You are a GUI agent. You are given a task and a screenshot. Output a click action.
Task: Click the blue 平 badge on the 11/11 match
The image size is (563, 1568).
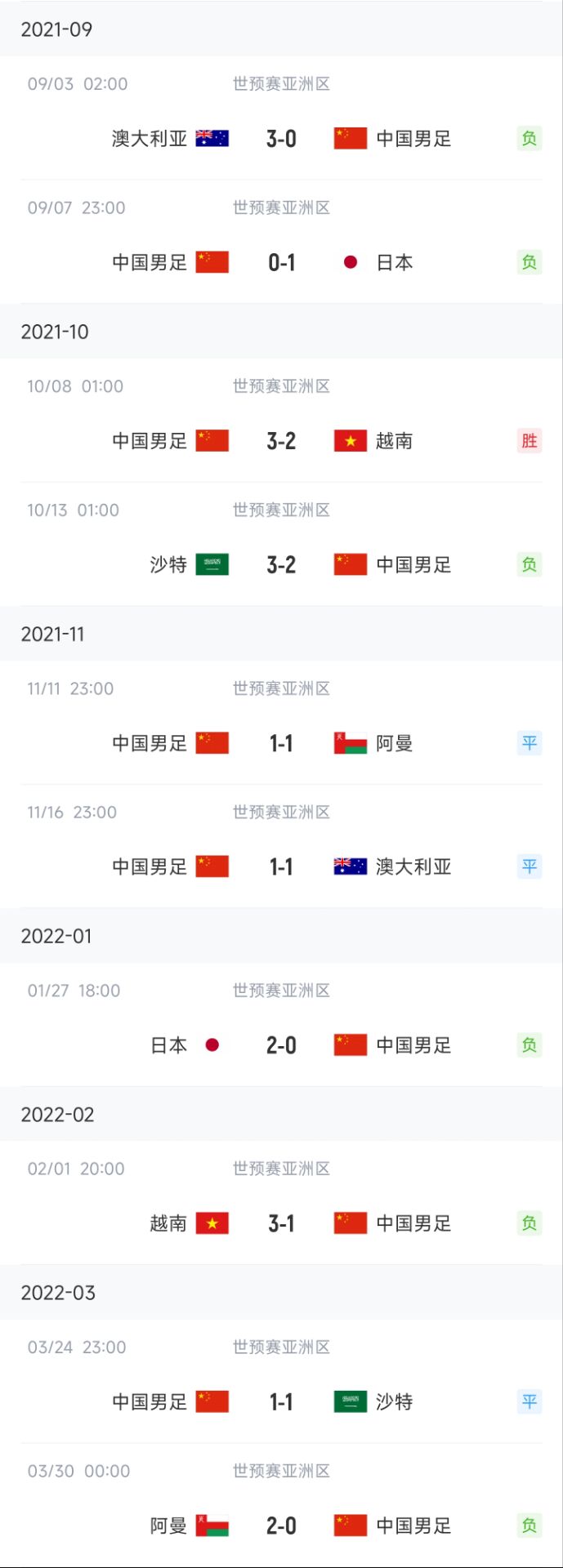click(529, 743)
